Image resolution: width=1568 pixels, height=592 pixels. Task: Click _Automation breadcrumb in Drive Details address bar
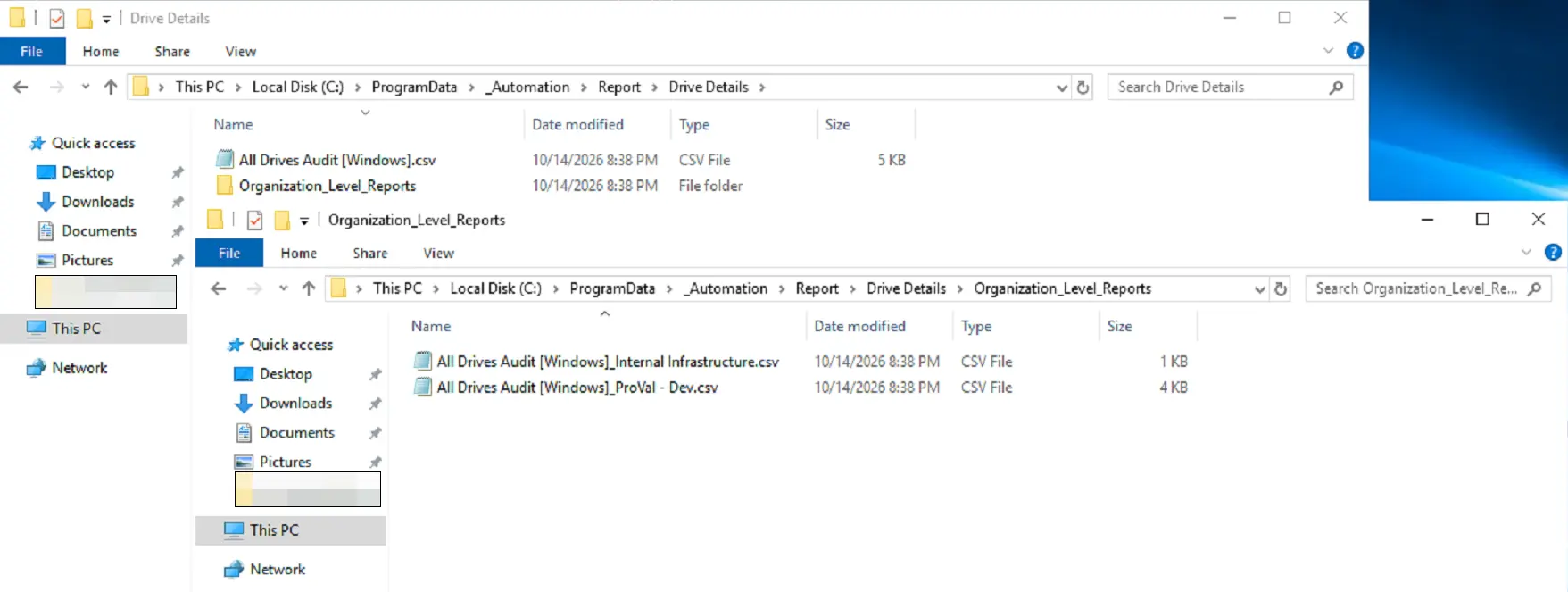click(527, 87)
